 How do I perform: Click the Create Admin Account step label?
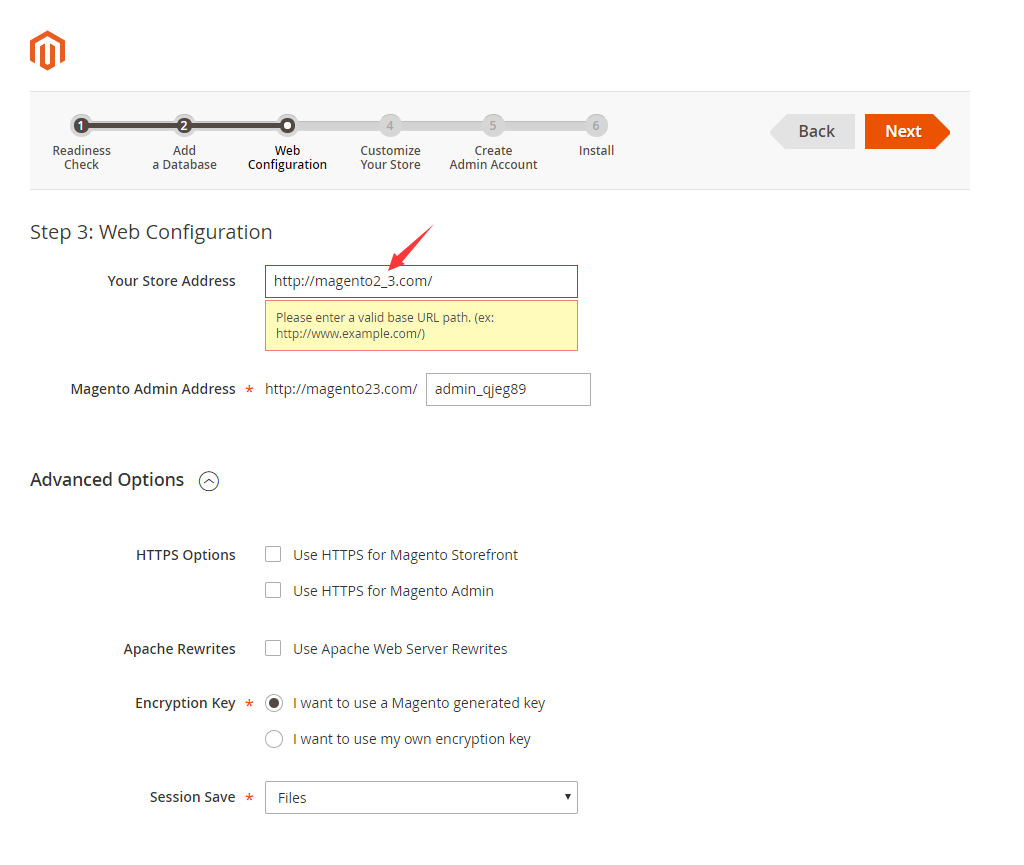(493, 157)
